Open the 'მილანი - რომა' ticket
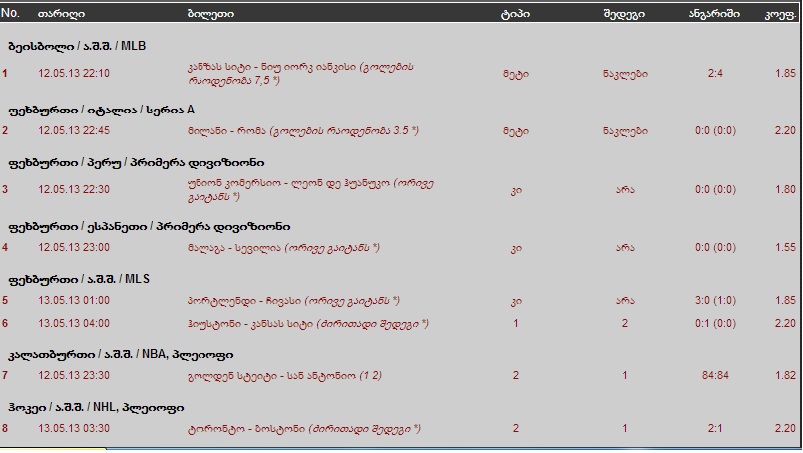The width and height of the screenshot is (803, 453). pyautogui.click(x=303, y=131)
